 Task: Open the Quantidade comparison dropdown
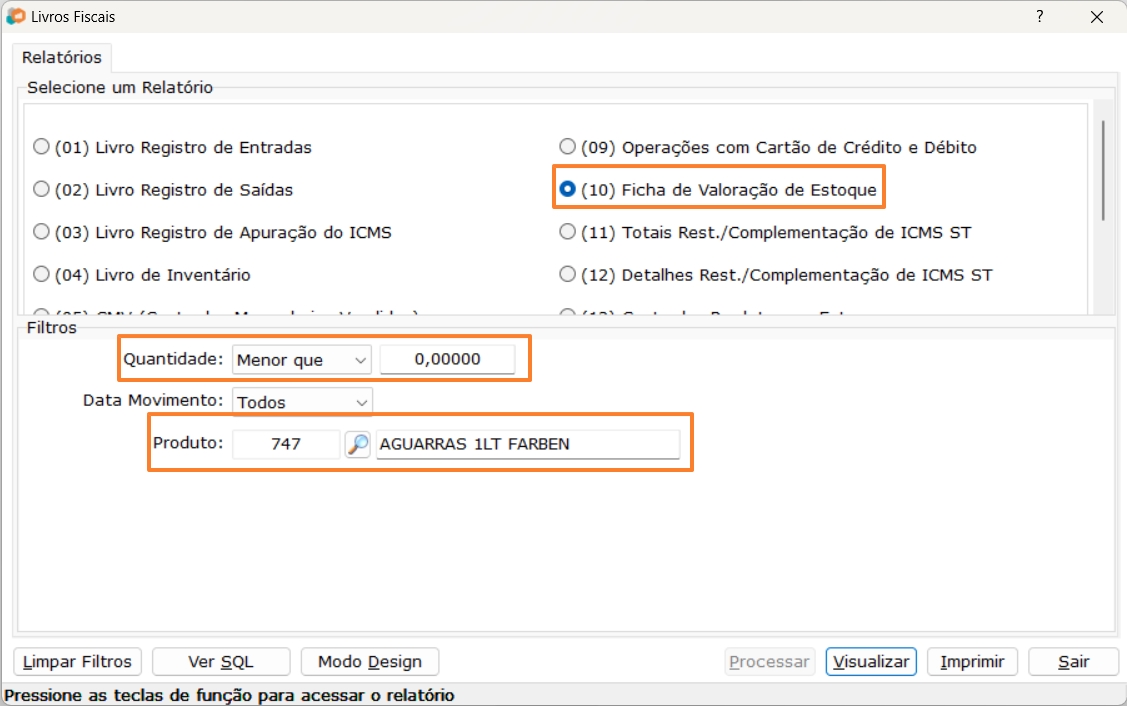pyautogui.click(x=302, y=360)
